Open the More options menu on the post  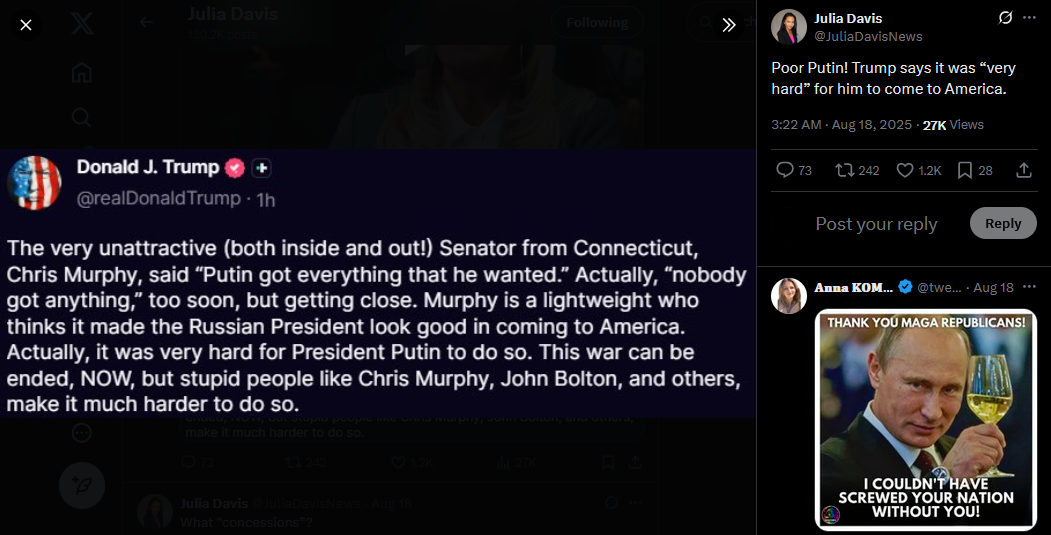(1027, 18)
